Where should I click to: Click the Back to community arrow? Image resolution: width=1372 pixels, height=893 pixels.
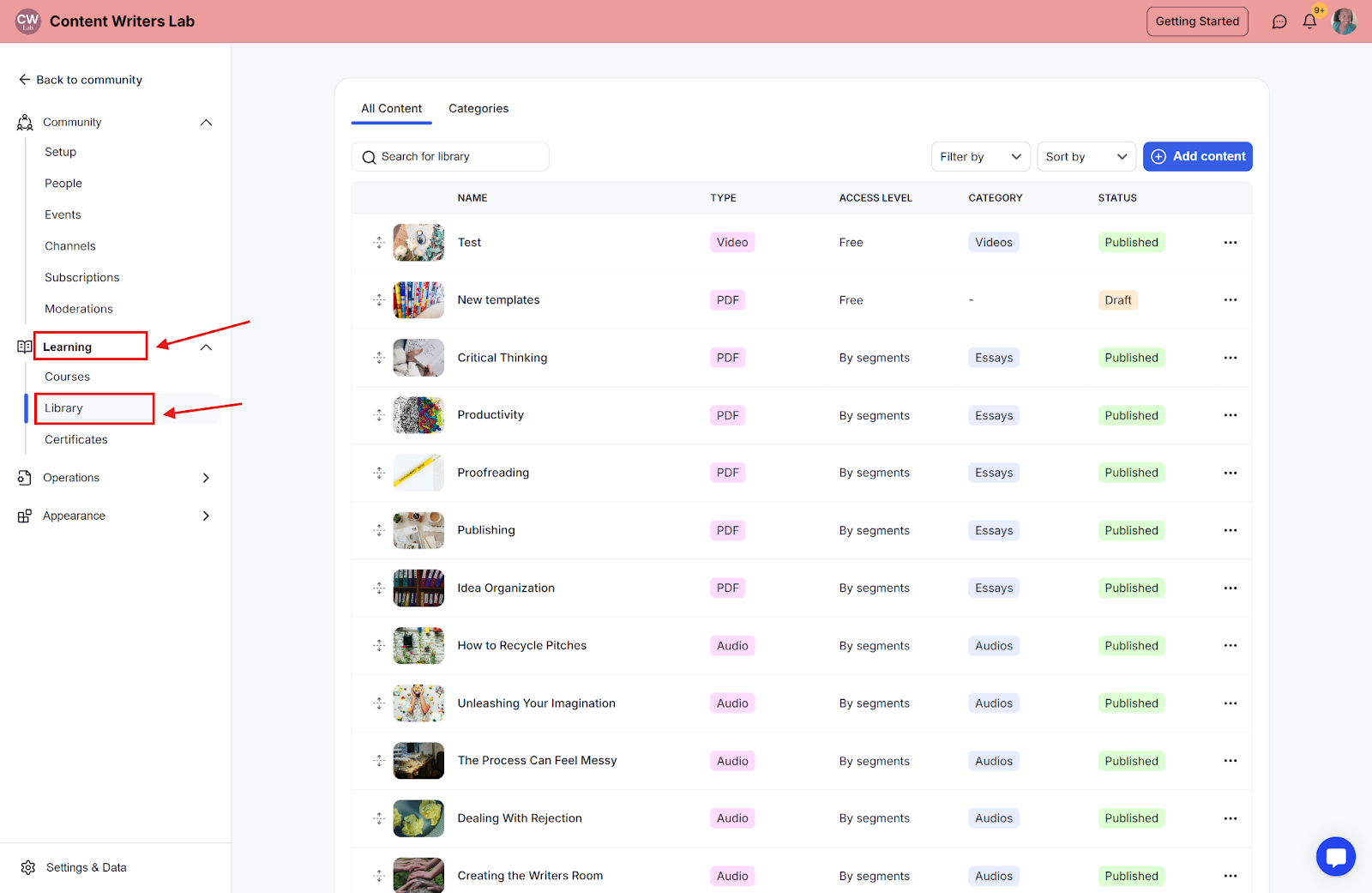point(24,80)
